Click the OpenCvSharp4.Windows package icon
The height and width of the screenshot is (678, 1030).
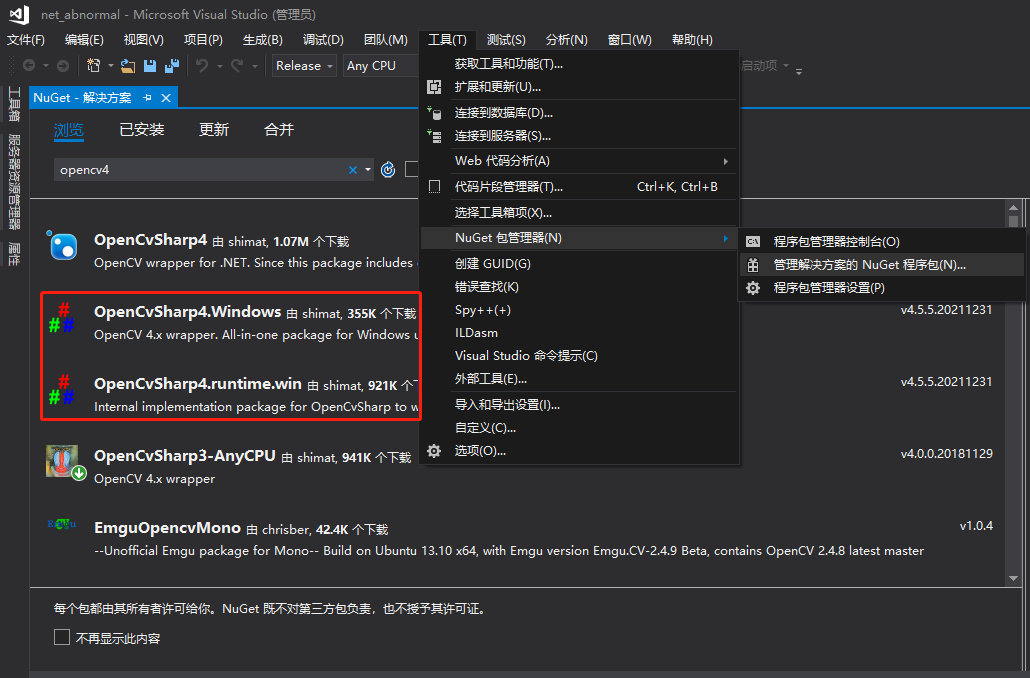coord(62,317)
